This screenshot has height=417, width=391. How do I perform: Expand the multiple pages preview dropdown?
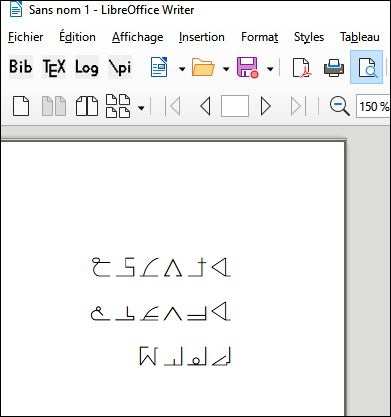click(141, 108)
